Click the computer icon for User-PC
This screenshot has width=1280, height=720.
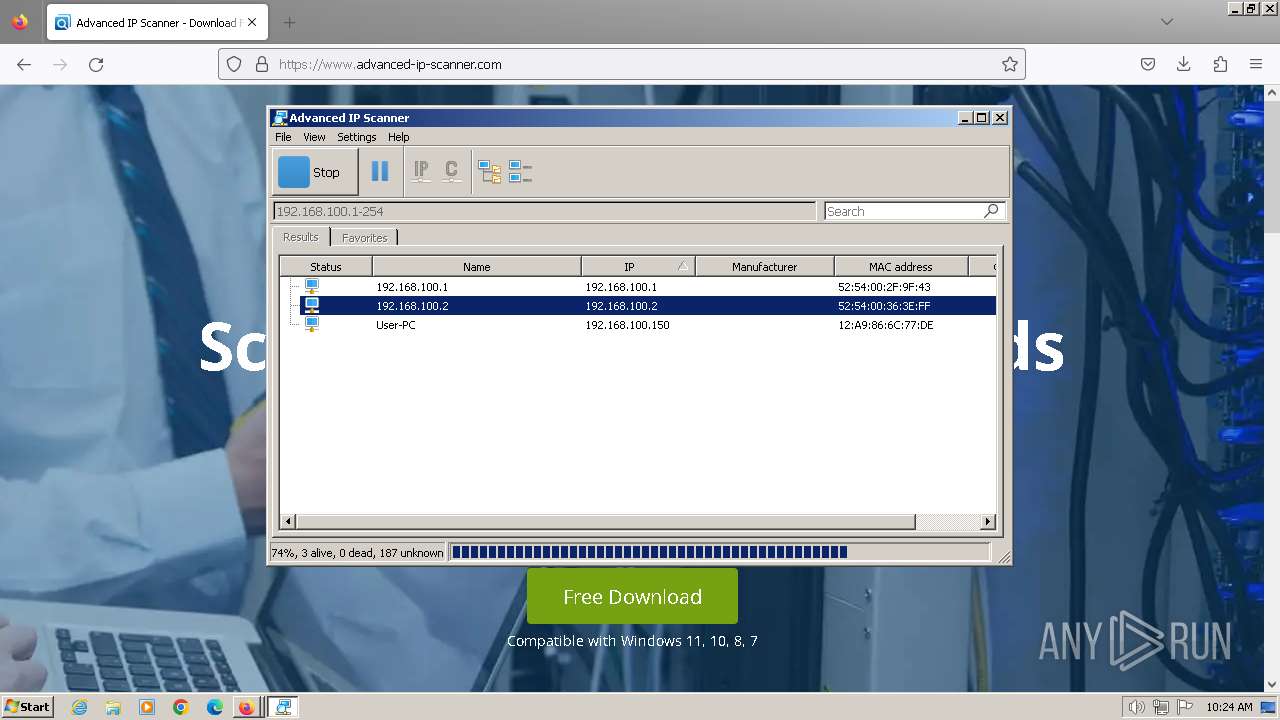tap(312, 325)
